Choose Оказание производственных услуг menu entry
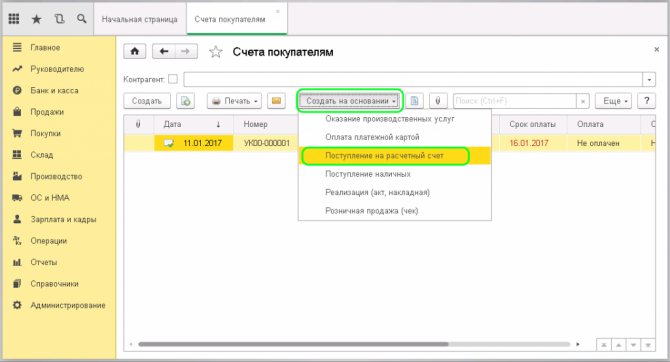The width and height of the screenshot is (670, 362). [394, 119]
